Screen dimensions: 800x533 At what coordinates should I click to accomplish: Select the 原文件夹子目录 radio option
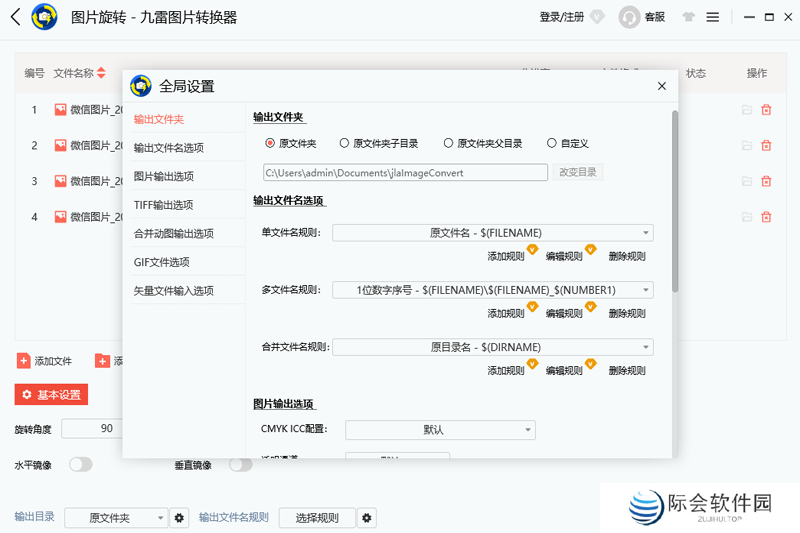[x=344, y=143]
